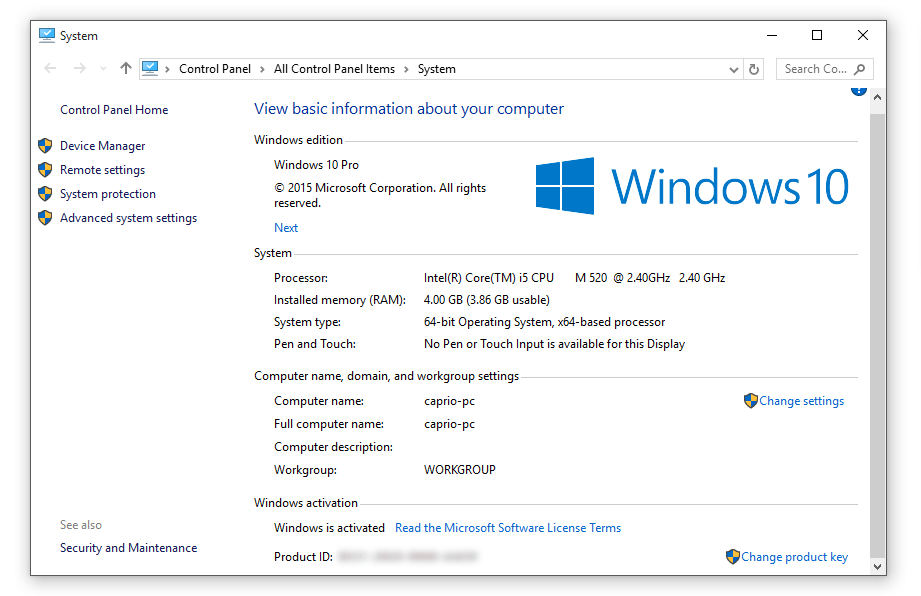Click the scrollbar down arrow
The image size is (921, 596).
[x=877, y=567]
